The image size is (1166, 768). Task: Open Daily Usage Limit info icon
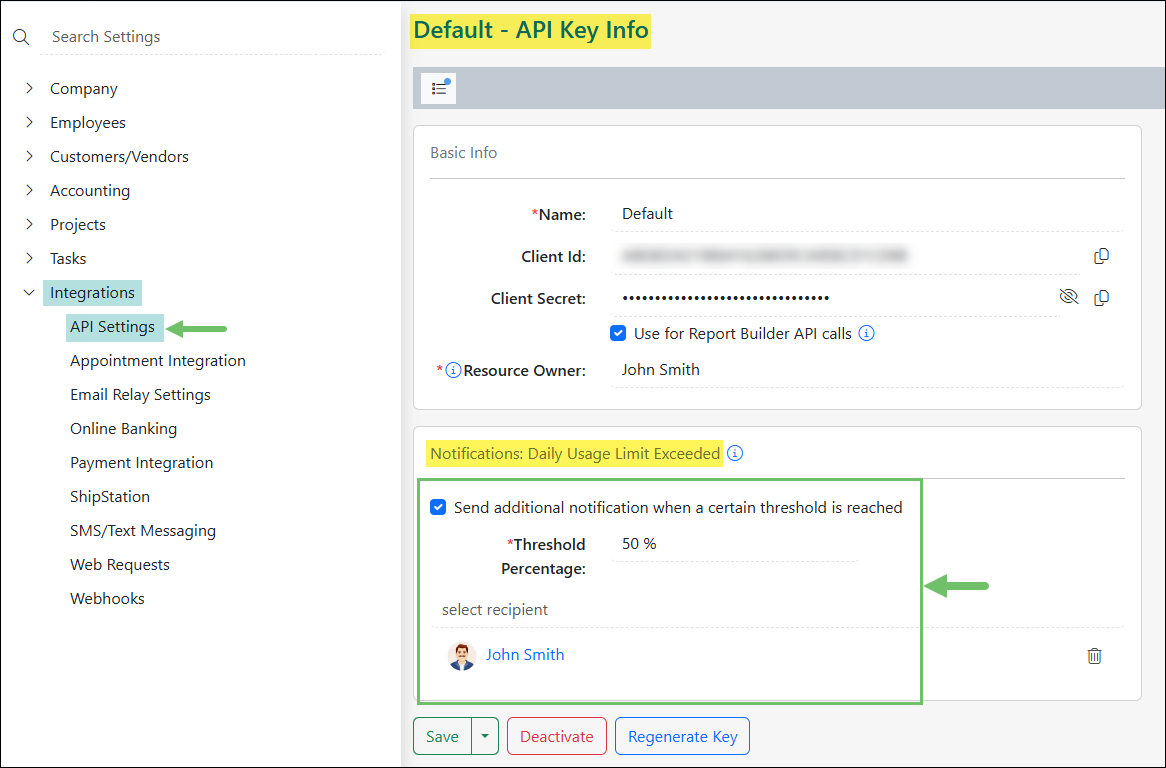[735, 454]
